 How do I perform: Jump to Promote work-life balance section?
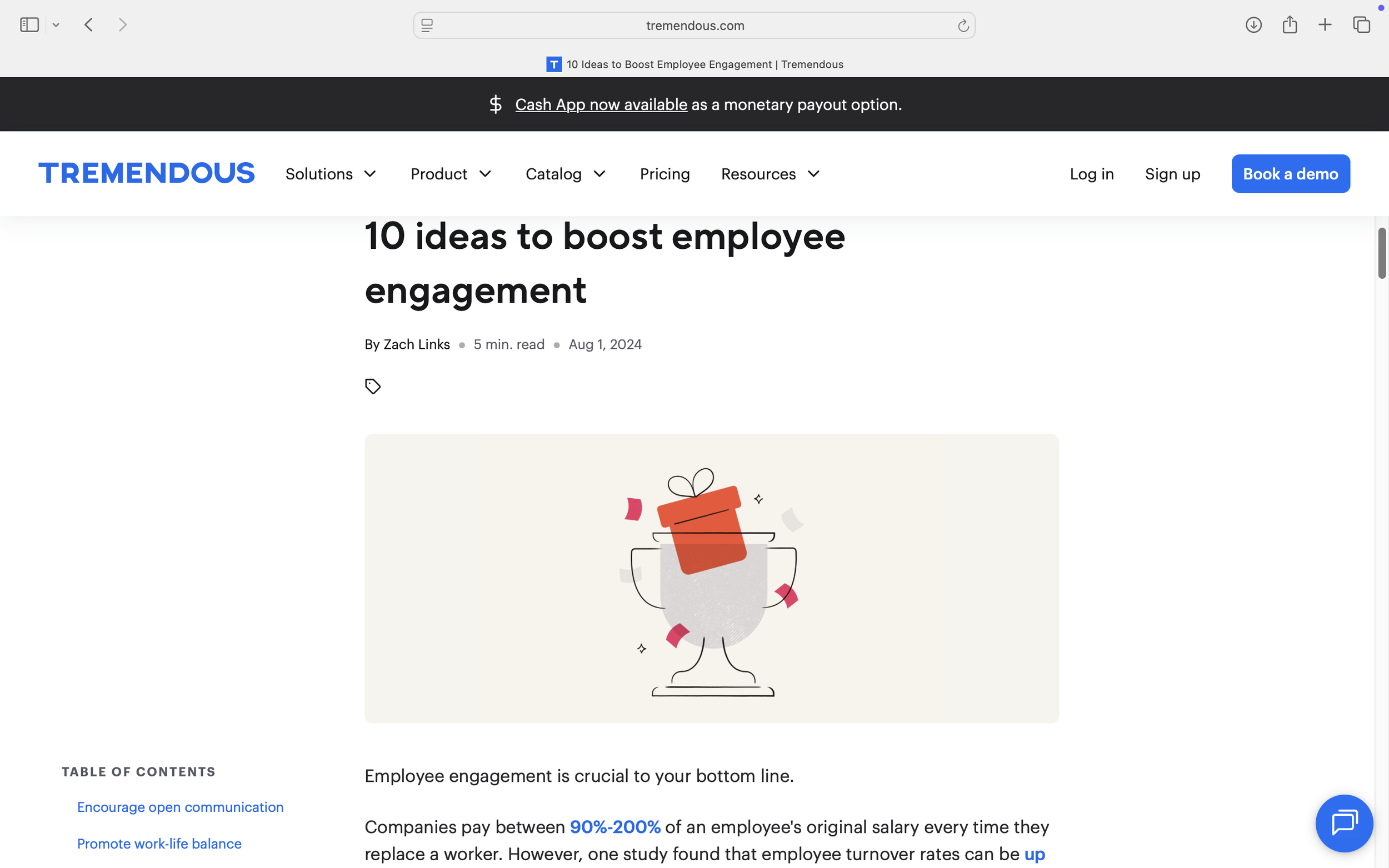pos(159,844)
